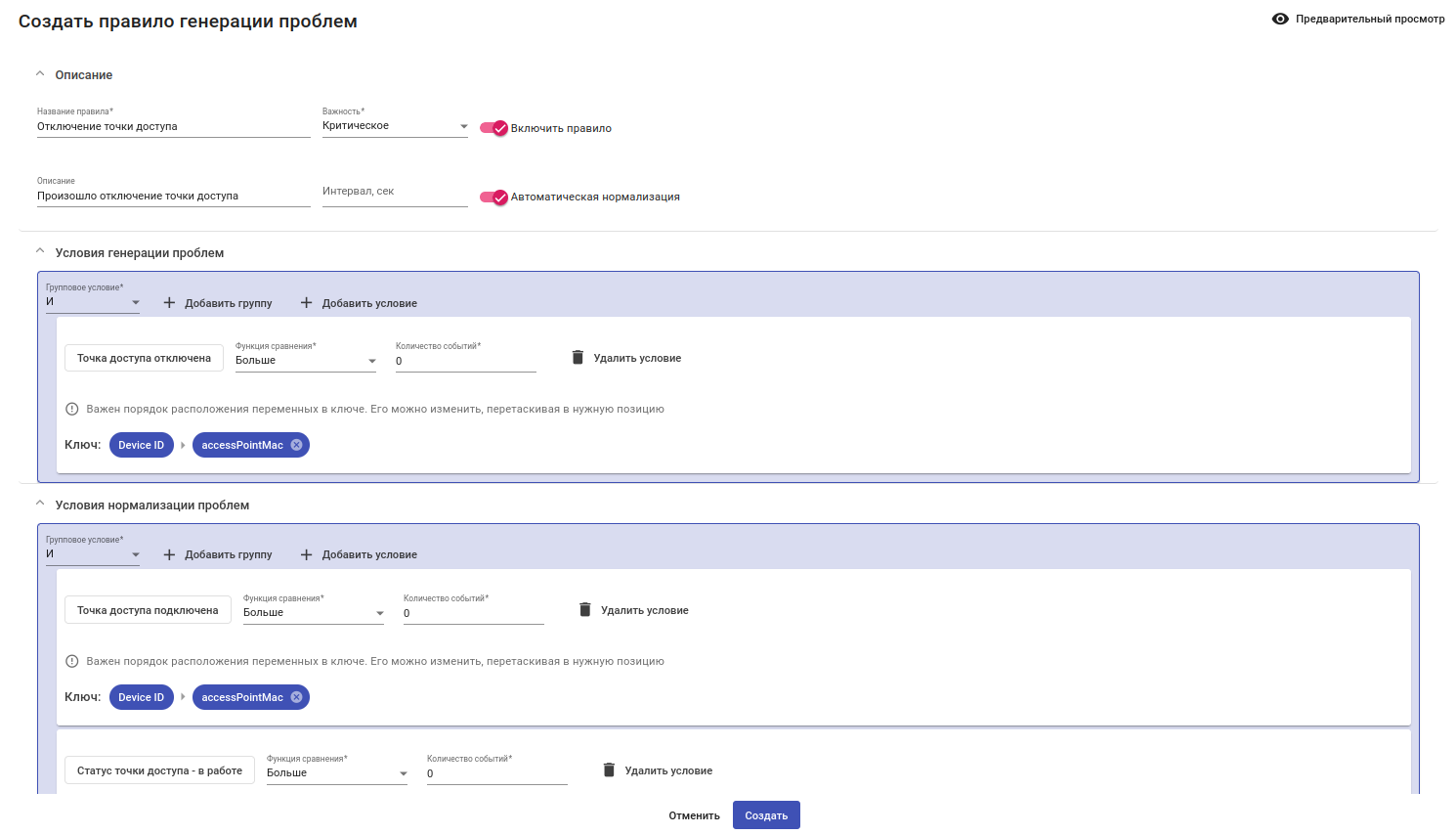Collapse the 'Описание' section
The width and height of the screenshot is (1456, 835).
click(x=40, y=74)
